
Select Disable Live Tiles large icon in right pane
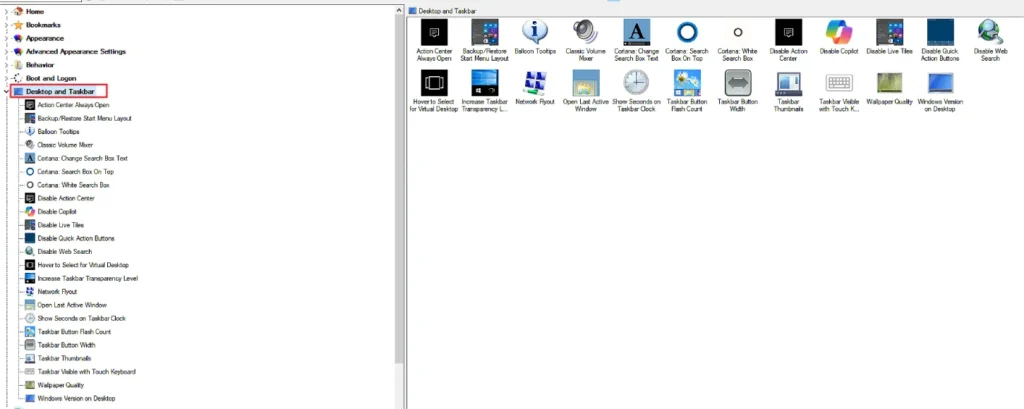coord(889,32)
